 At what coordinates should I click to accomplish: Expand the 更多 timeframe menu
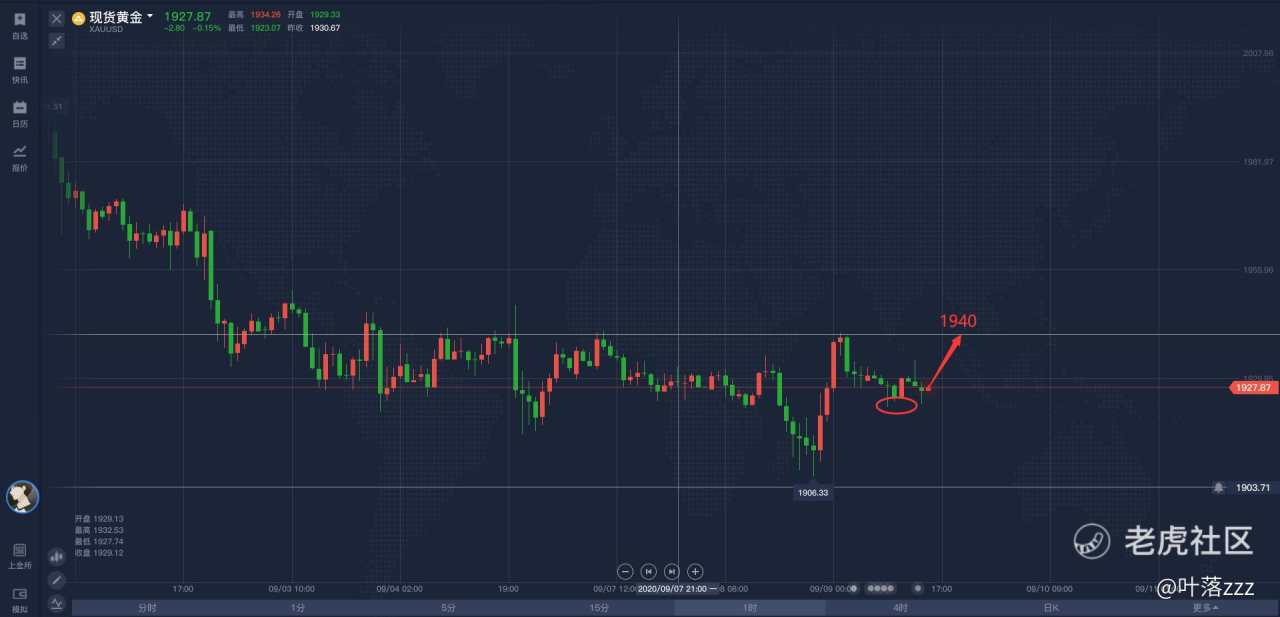click(x=1205, y=608)
